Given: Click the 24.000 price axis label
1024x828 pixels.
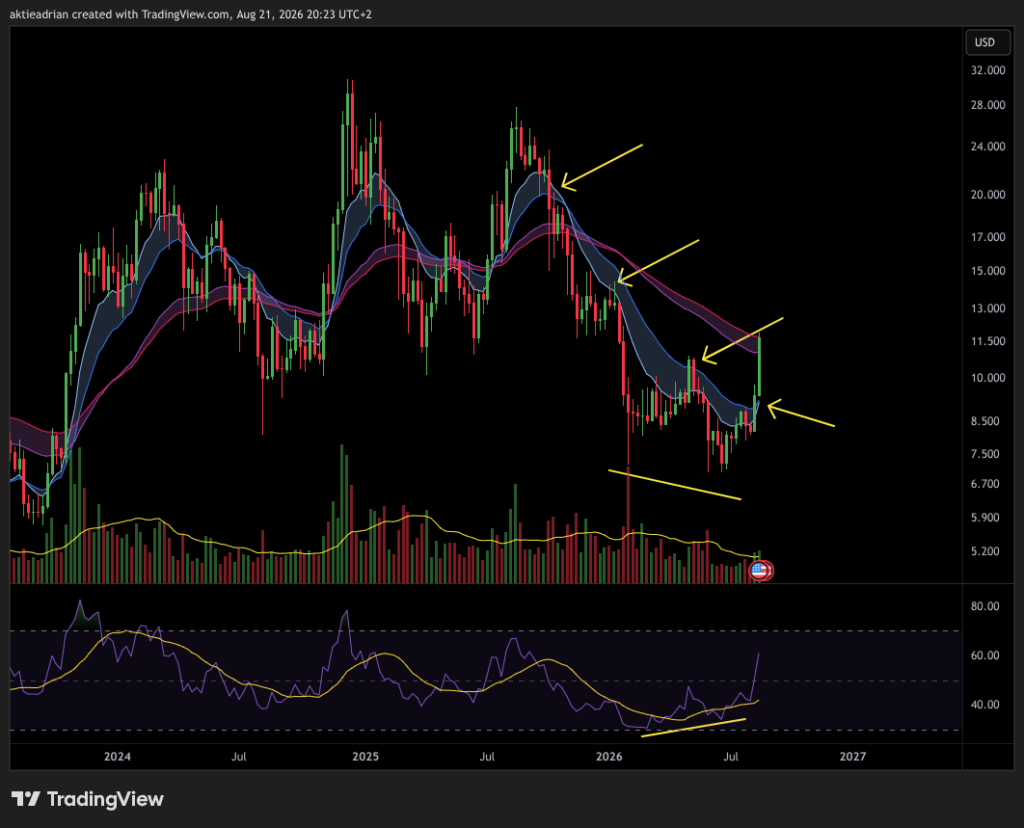Looking at the screenshot, I should [x=987, y=147].
